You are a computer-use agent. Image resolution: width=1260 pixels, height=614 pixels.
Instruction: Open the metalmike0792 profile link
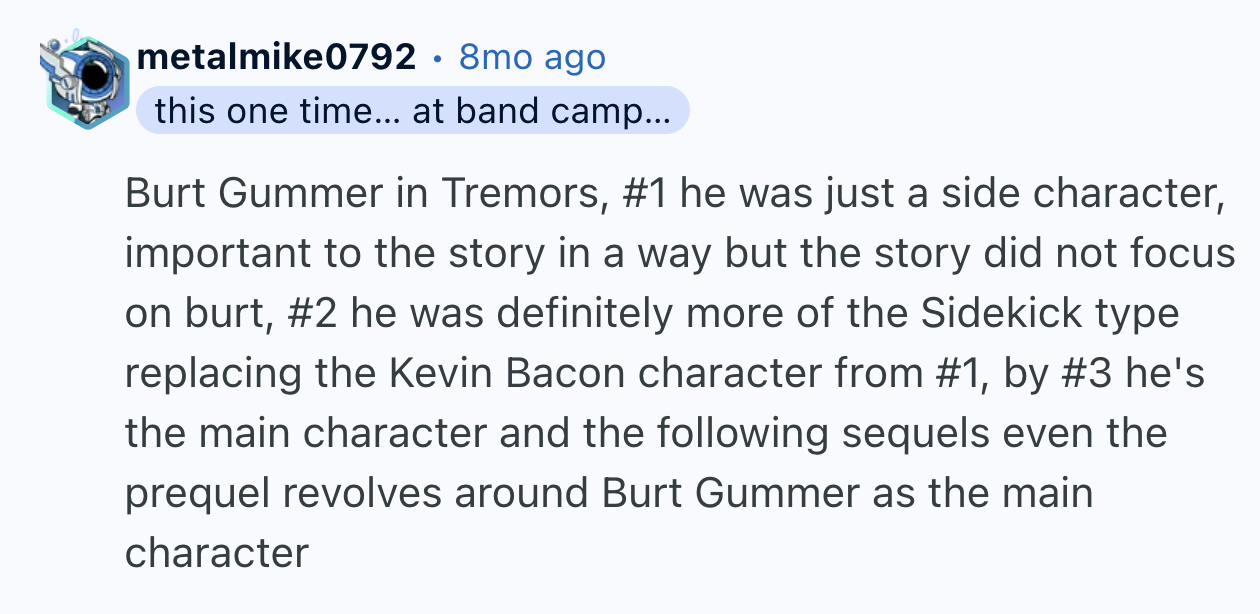tap(275, 57)
